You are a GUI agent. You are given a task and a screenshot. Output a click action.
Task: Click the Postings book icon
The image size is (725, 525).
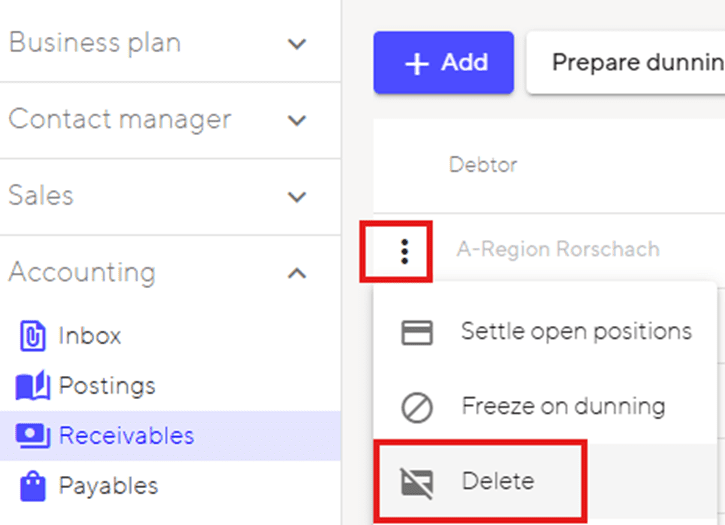coord(33,385)
